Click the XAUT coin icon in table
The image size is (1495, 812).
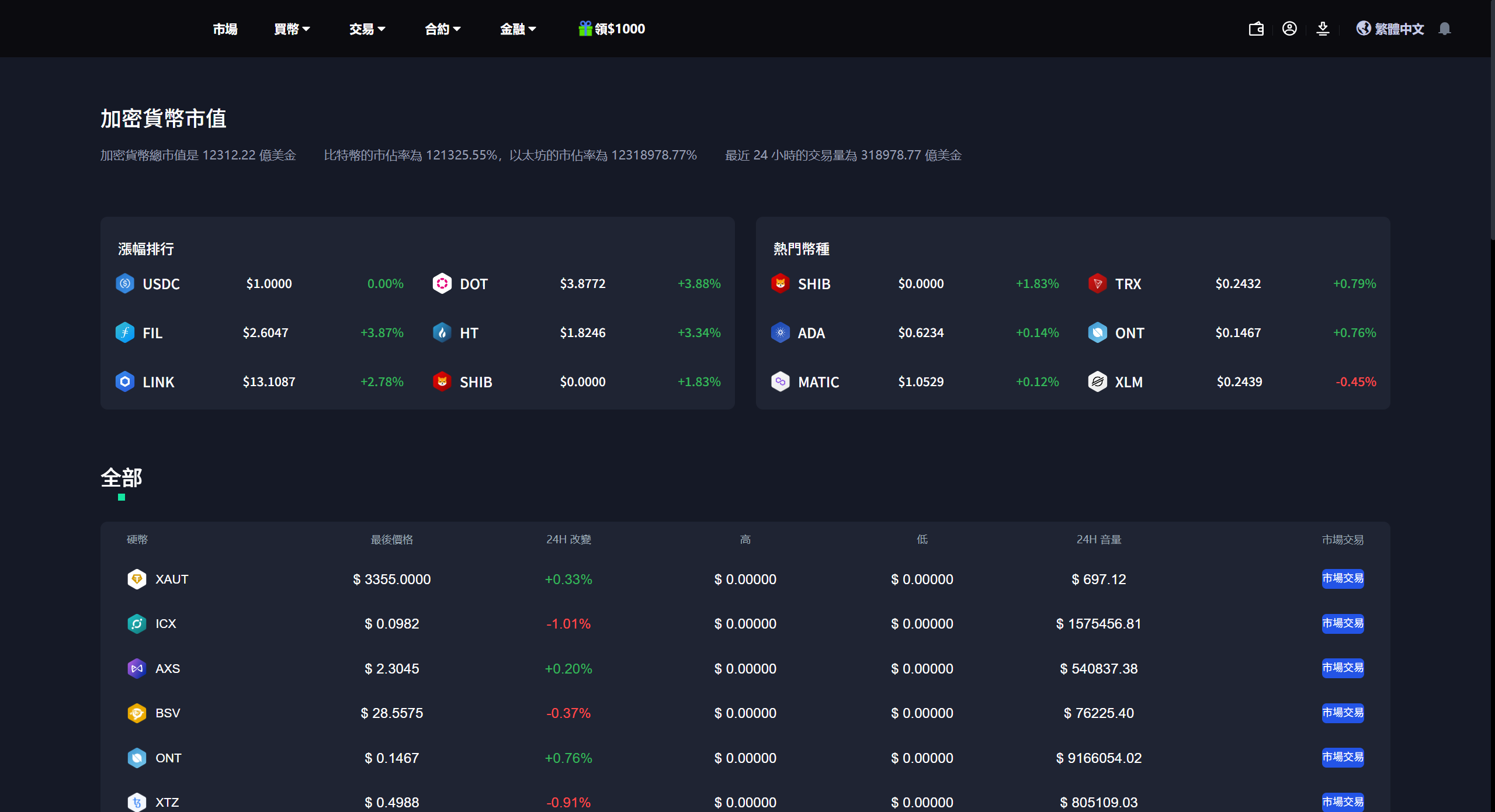(137, 579)
